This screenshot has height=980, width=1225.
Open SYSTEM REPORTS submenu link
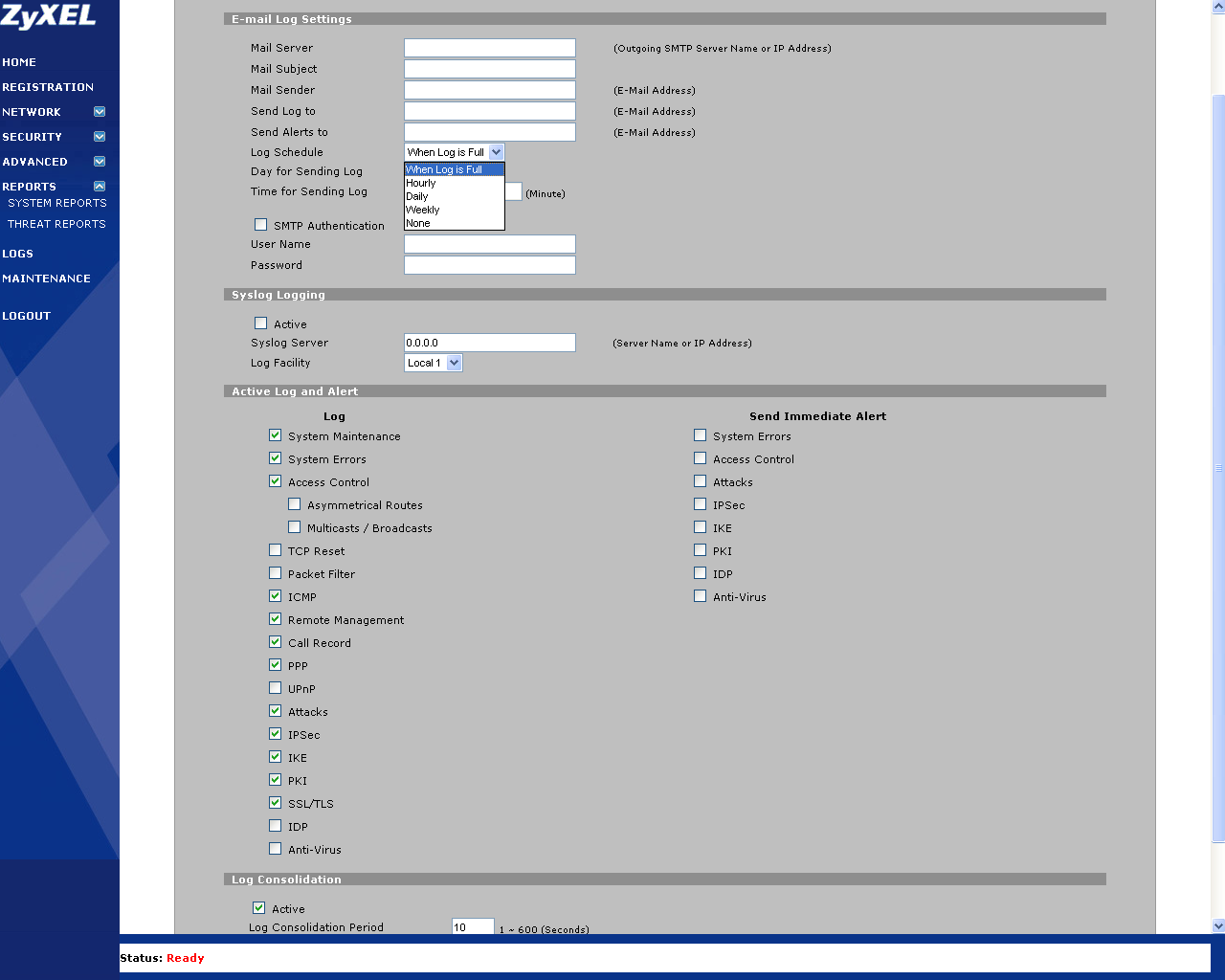57,203
